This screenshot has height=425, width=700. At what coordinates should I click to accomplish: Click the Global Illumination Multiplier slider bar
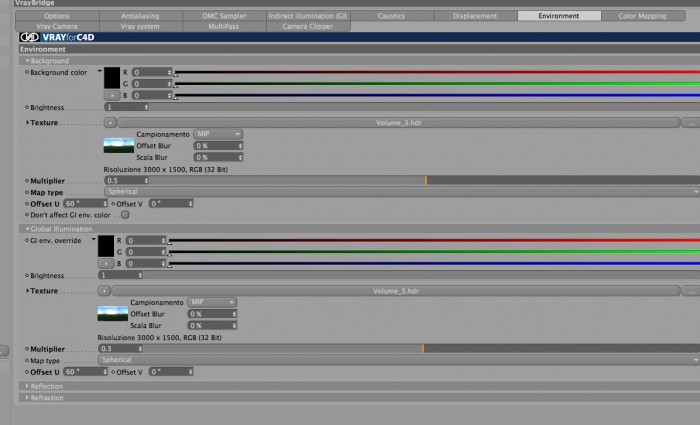click(421, 349)
